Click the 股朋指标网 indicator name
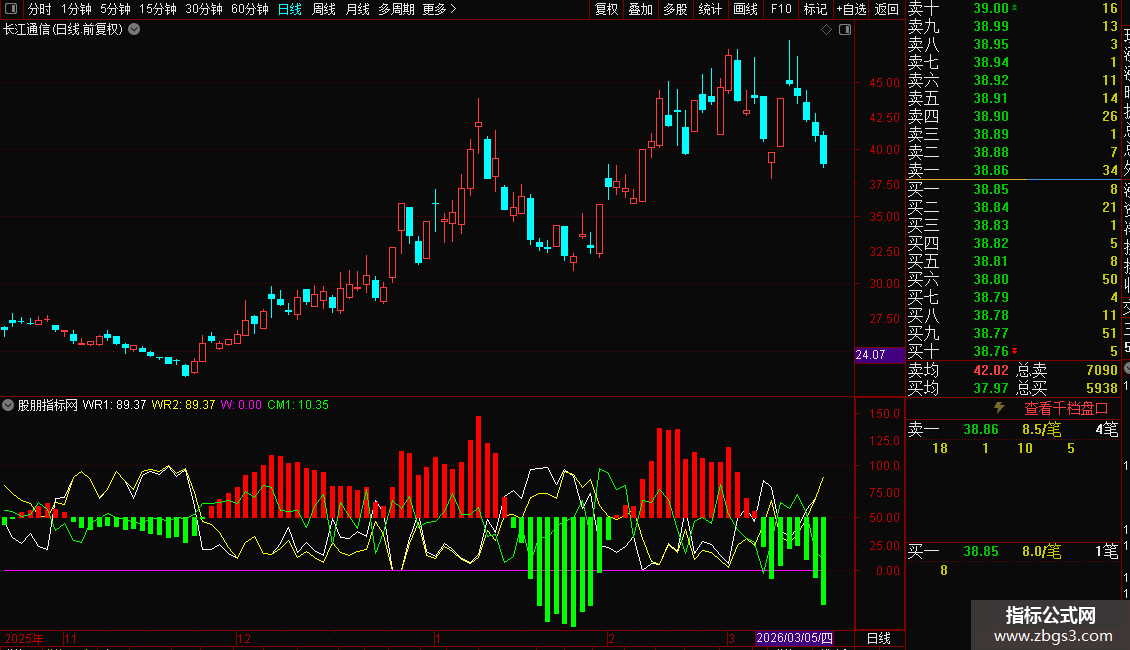1130x650 pixels. (x=47, y=405)
